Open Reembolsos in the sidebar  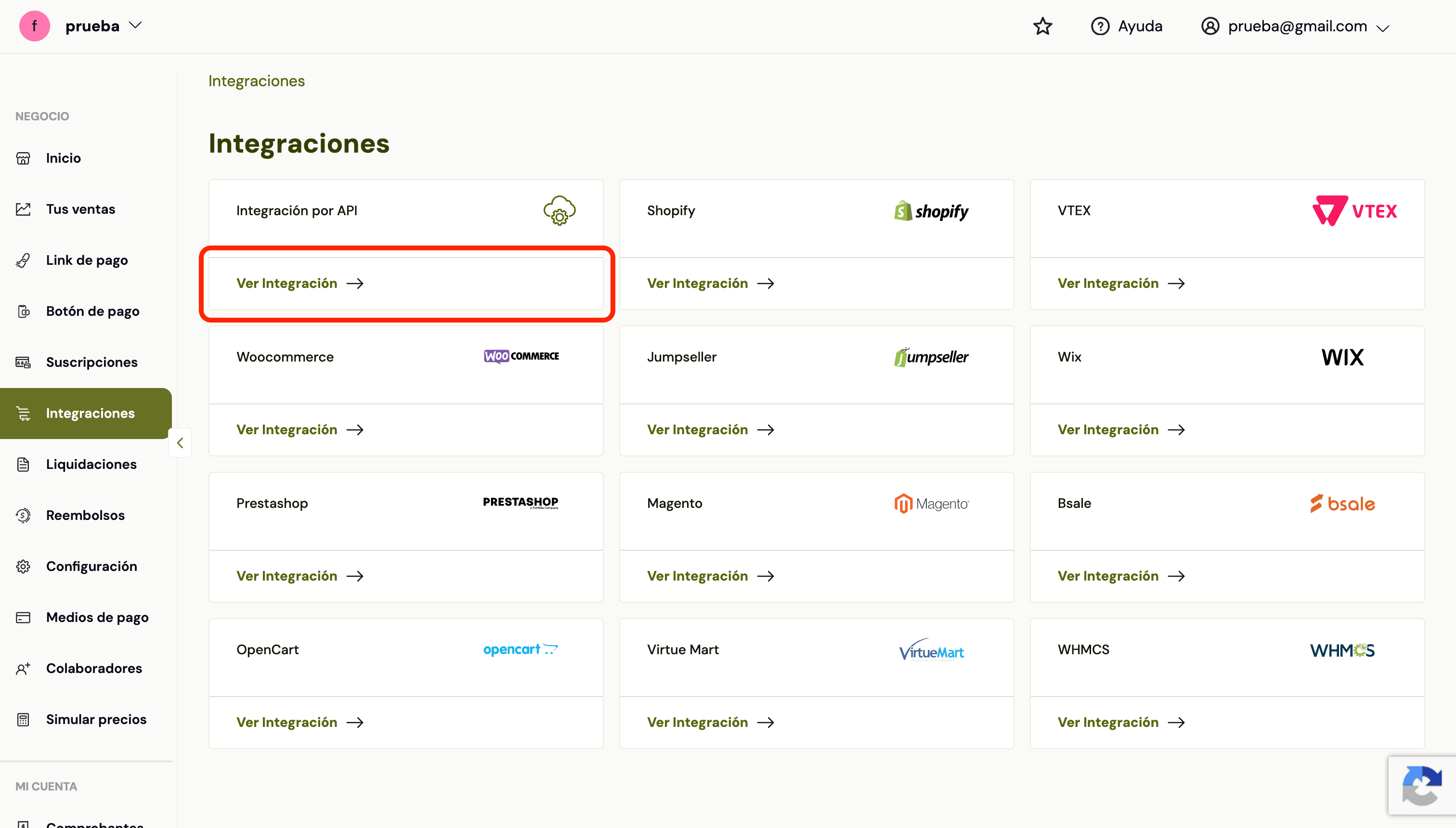(x=86, y=515)
